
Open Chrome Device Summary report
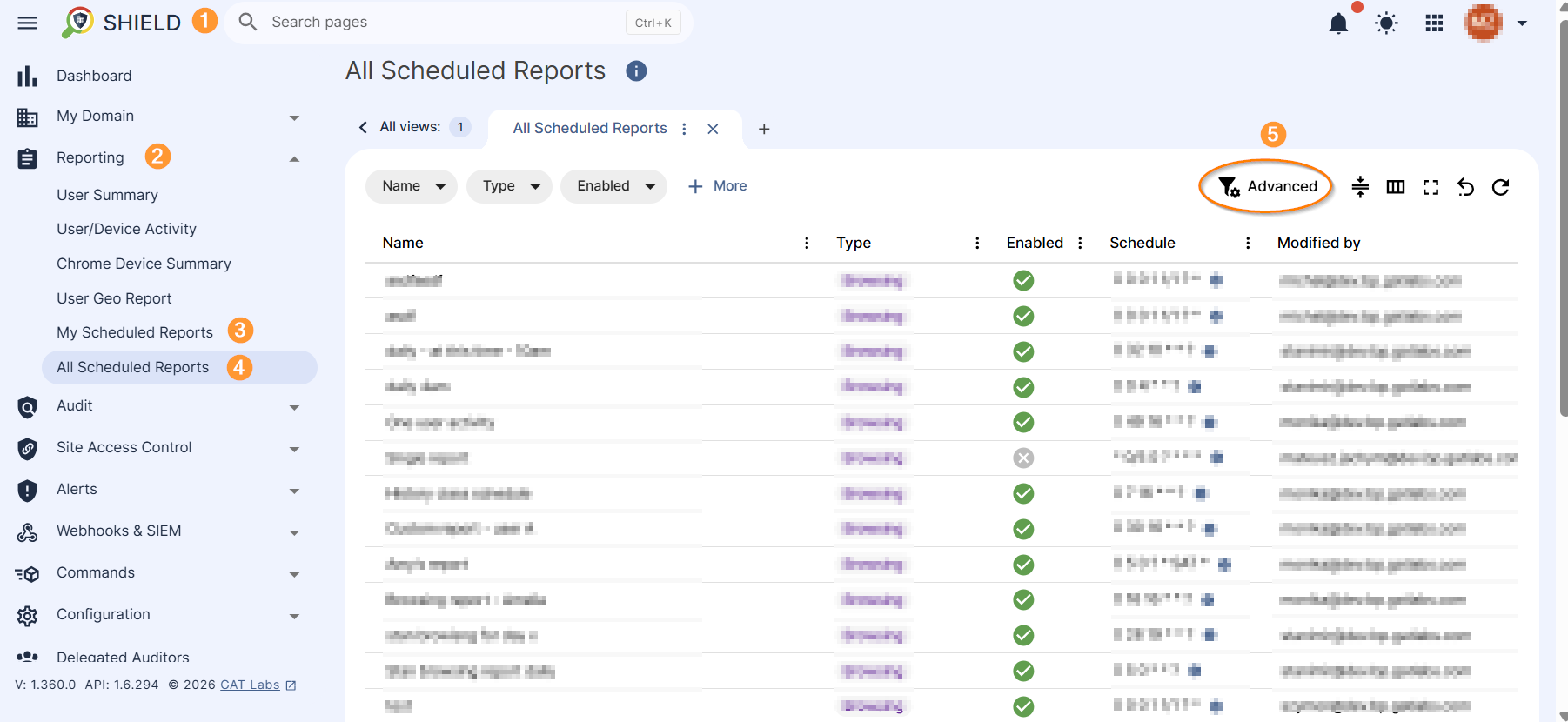(144, 264)
